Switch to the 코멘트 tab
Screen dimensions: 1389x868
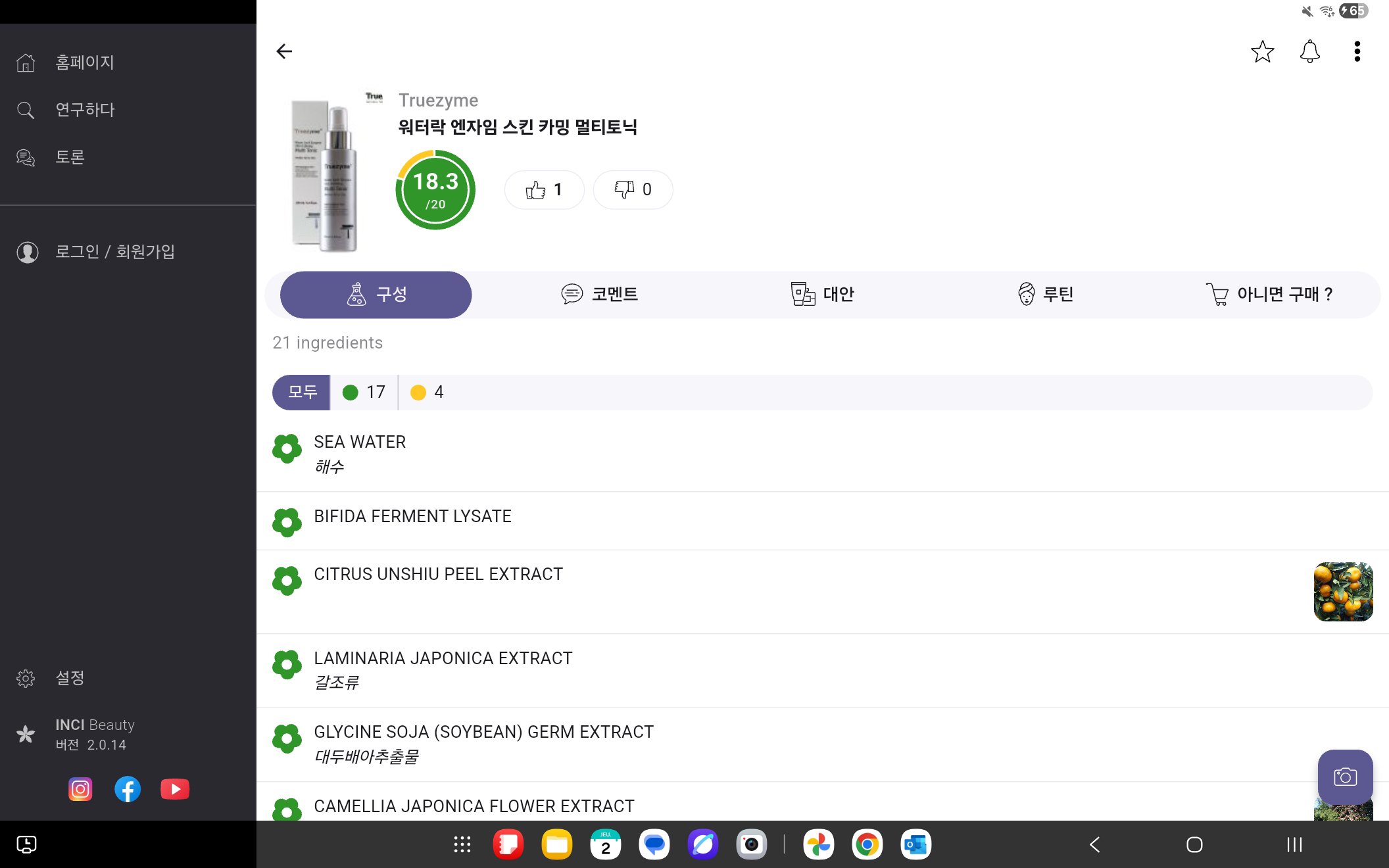tap(599, 294)
